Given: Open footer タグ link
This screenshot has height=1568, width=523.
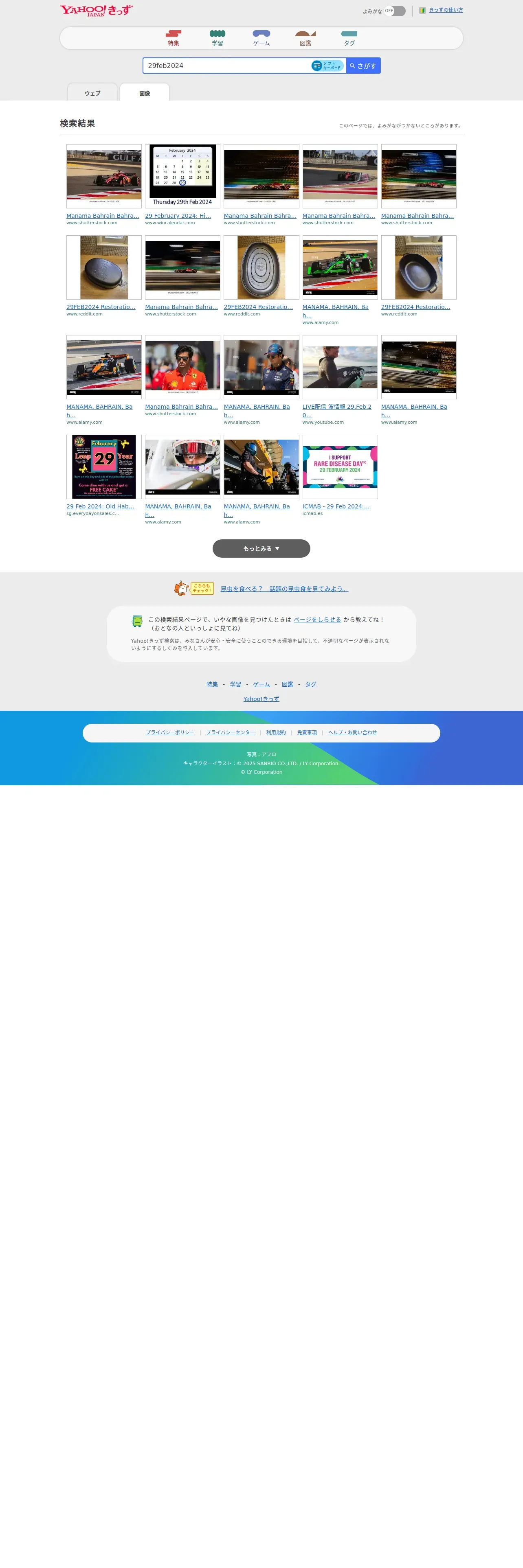Looking at the screenshot, I should (310, 684).
